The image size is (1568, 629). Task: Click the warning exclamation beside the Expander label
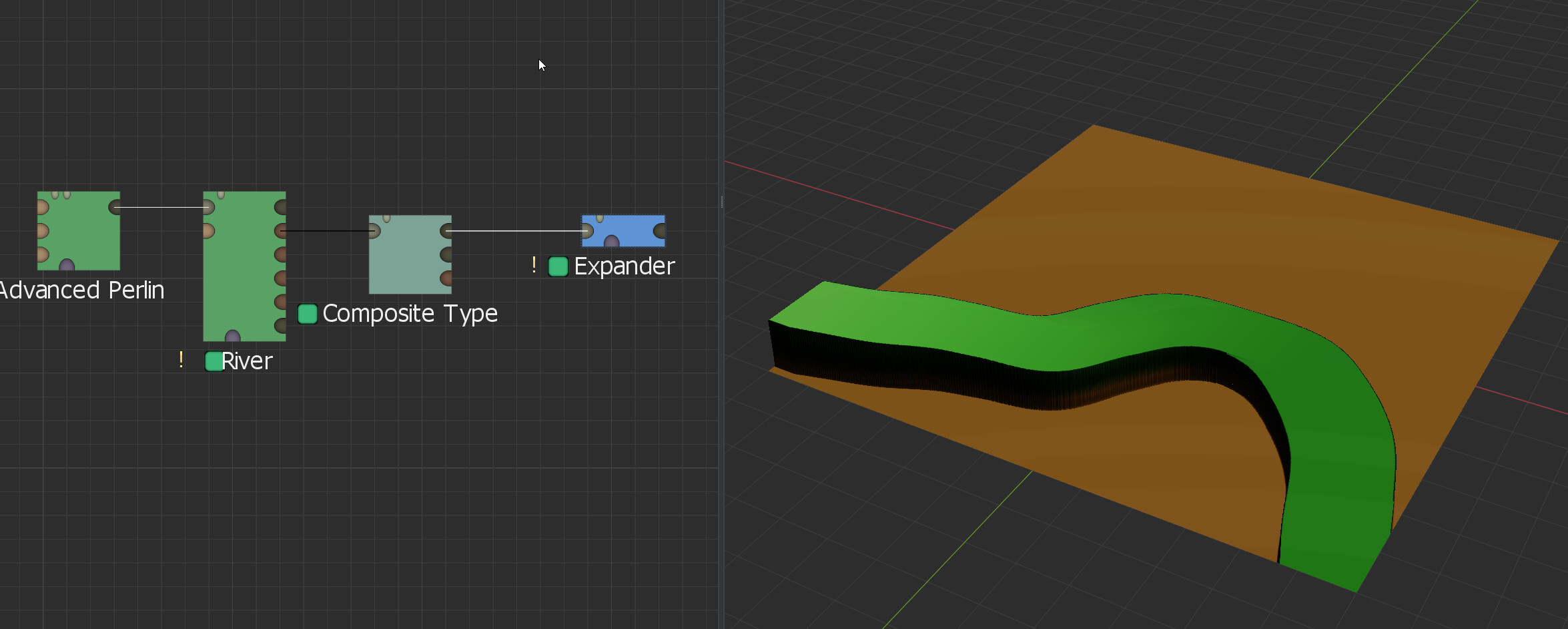[534, 265]
